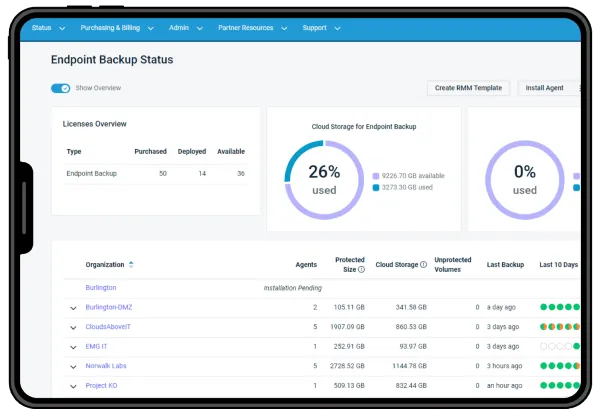Sort by the Organization column arrows

coord(131,264)
